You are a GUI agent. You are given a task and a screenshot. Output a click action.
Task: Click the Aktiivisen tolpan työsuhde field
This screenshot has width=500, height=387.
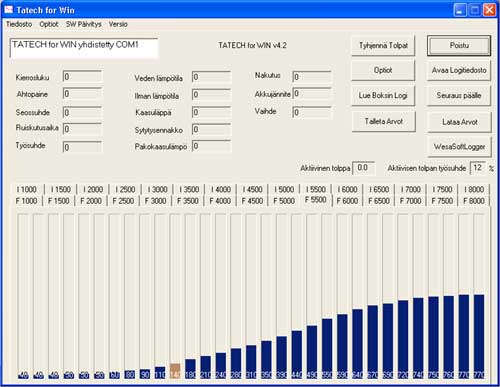pyautogui.click(x=478, y=168)
